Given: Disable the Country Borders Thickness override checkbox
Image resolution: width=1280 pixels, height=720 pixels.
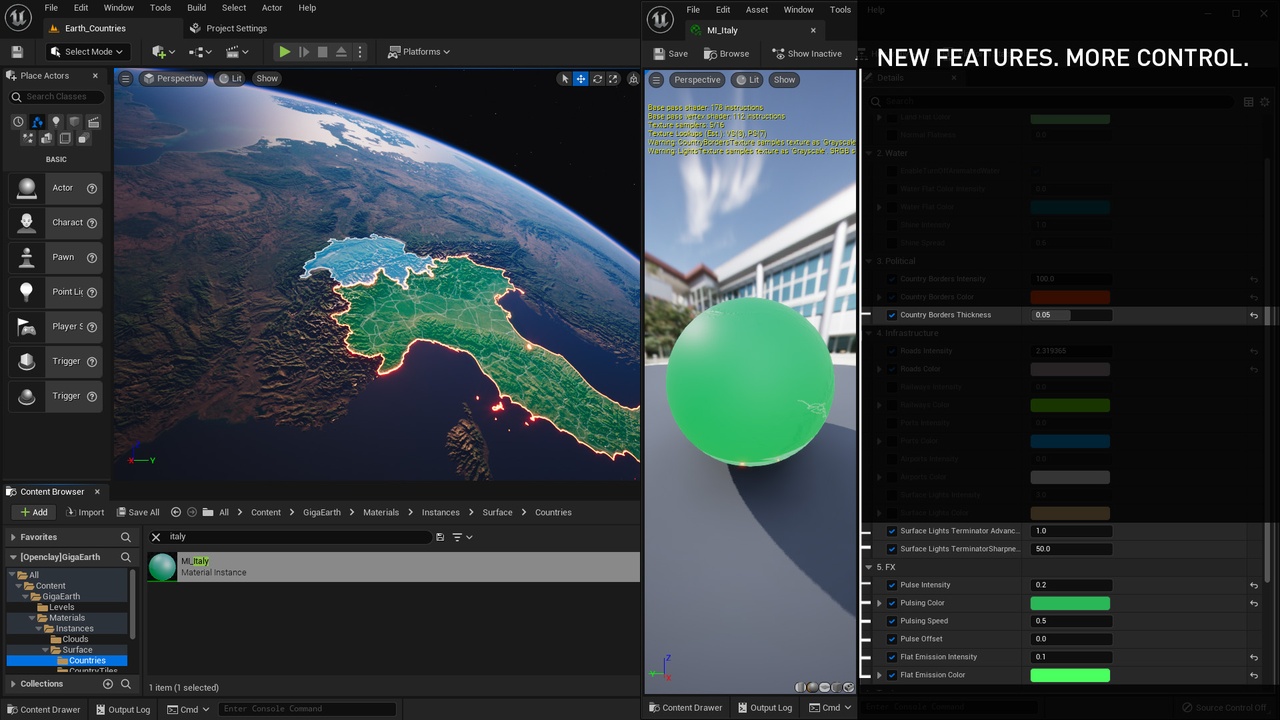Looking at the screenshot, I should 892,315.
